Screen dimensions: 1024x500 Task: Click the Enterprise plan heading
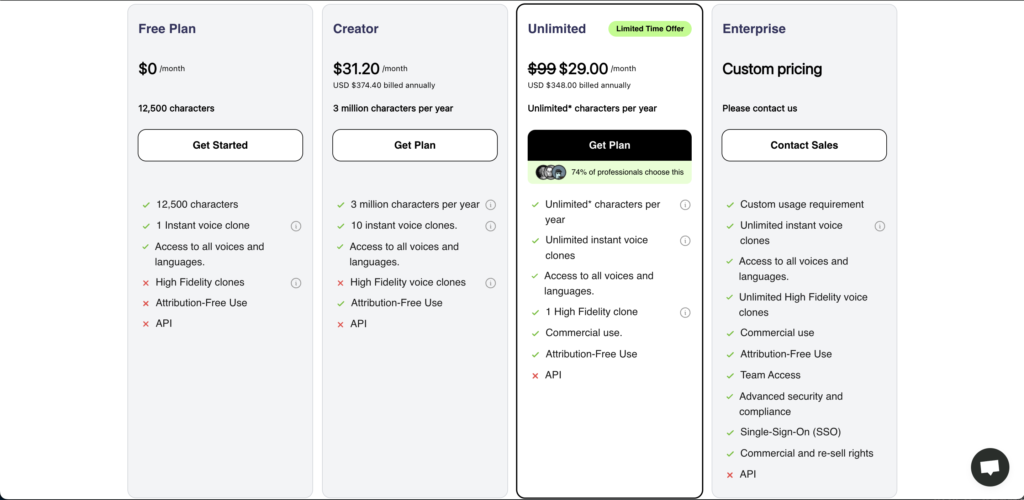point(754,29)
